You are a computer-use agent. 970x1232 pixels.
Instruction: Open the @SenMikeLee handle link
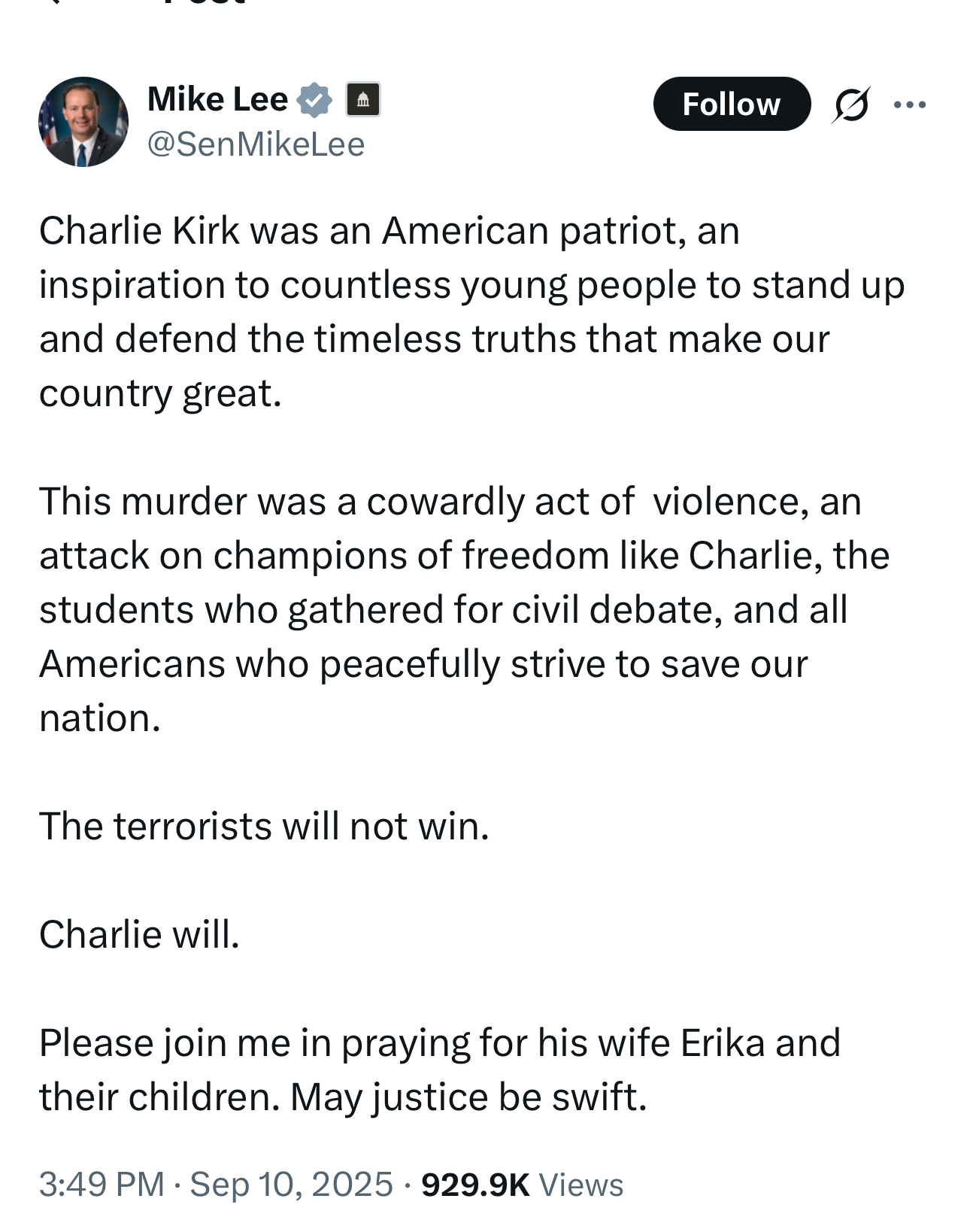(x=256, y=144)
